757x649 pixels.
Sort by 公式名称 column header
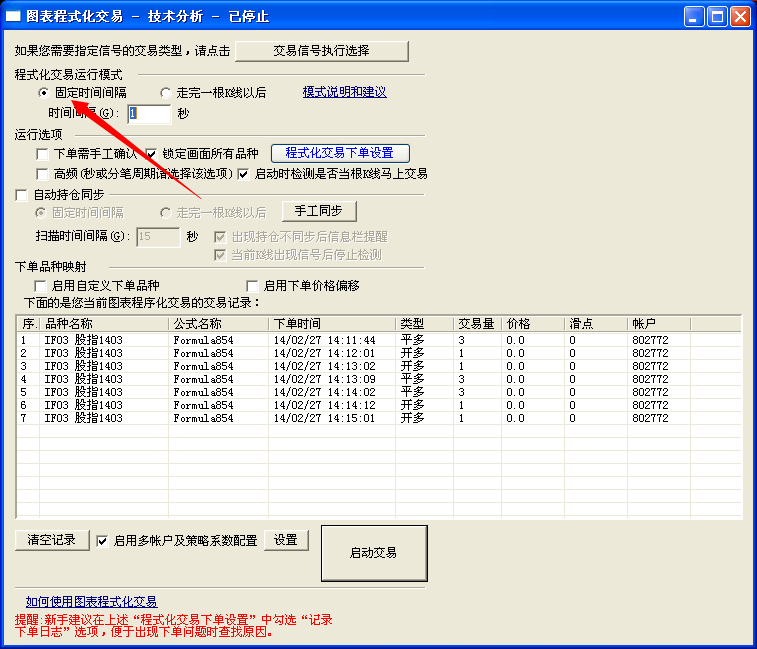(219, 324)
